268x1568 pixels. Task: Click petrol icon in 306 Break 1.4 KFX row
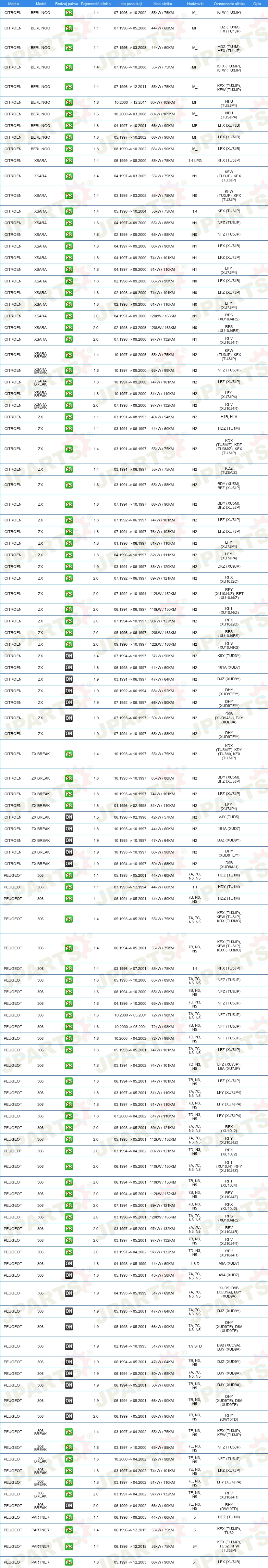(69, 1432)
